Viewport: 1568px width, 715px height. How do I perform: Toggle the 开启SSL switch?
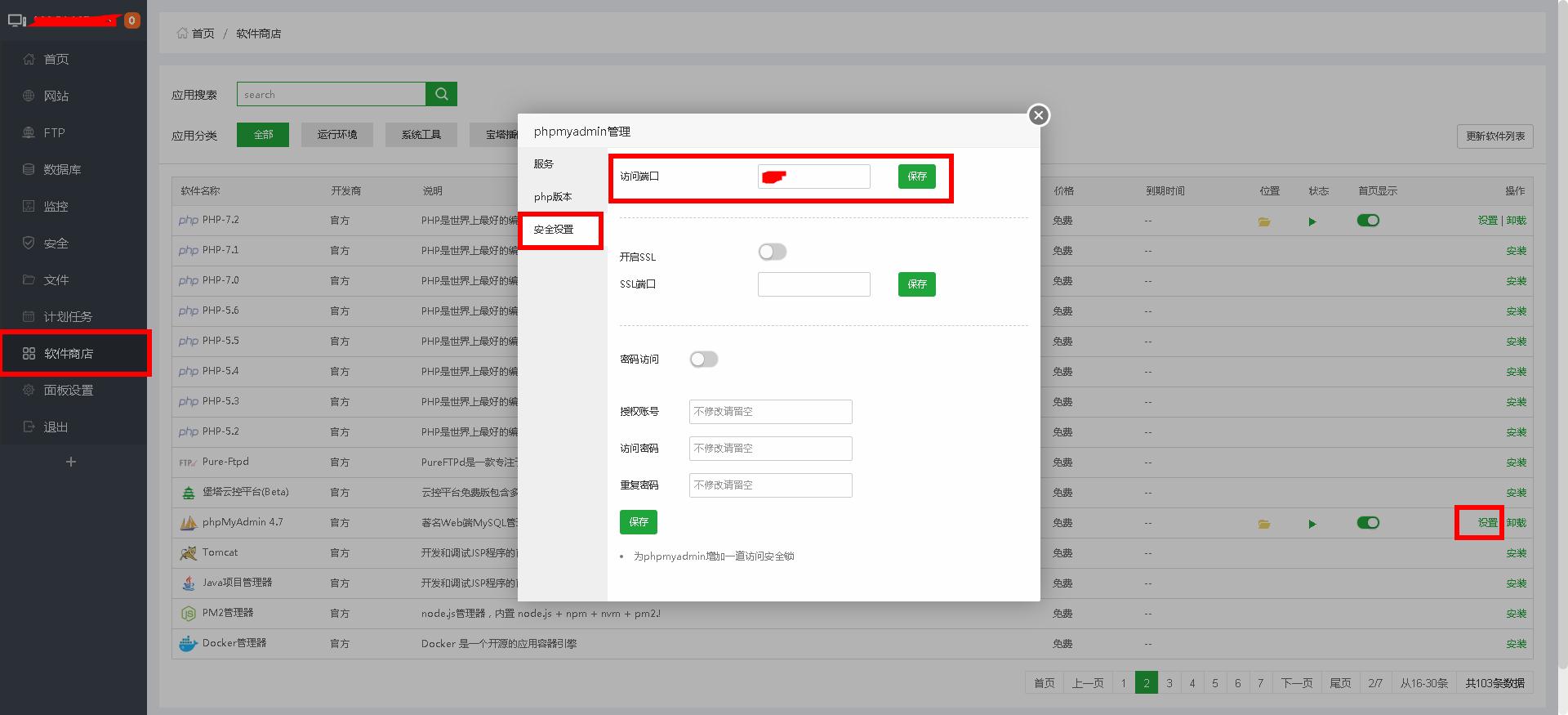click(773, 252)
